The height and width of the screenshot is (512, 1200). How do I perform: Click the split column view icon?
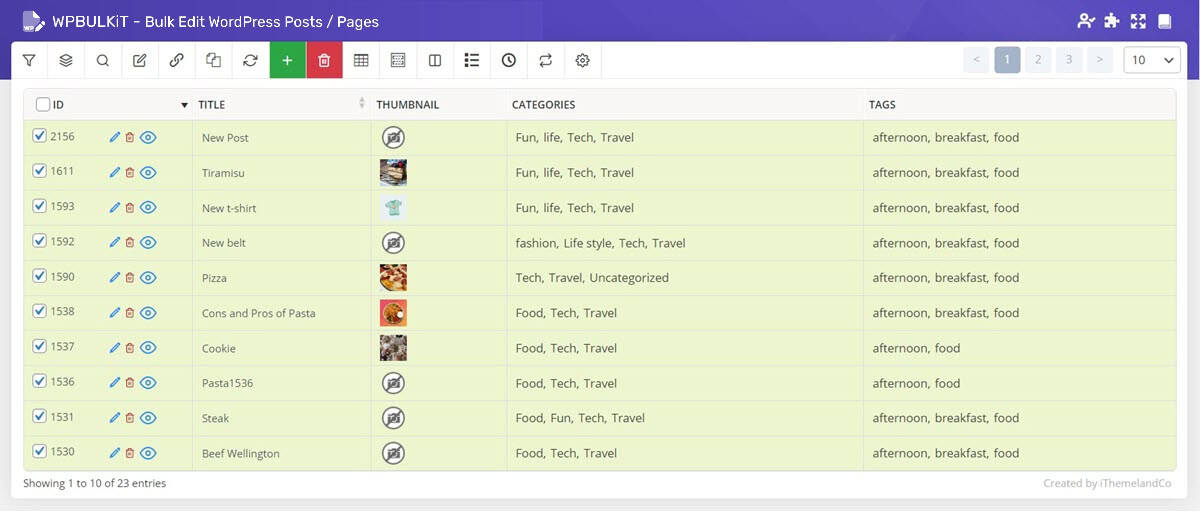(435, 60)
